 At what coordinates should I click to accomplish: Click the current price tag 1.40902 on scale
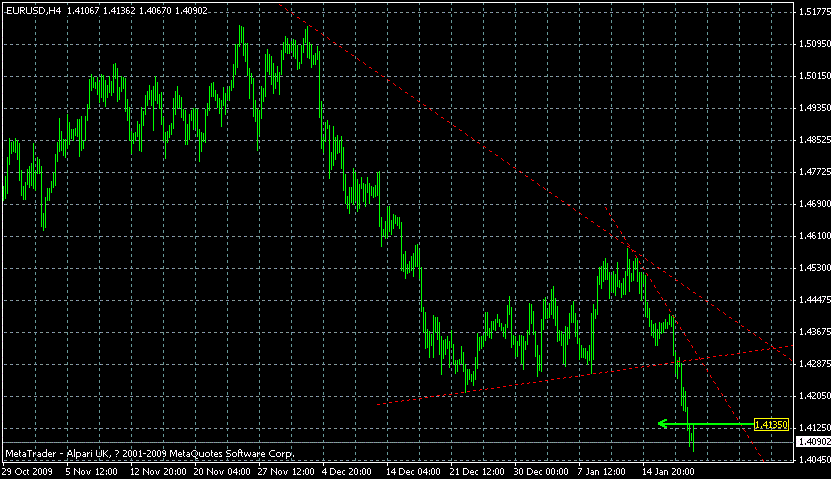click(x=813, y=441)
